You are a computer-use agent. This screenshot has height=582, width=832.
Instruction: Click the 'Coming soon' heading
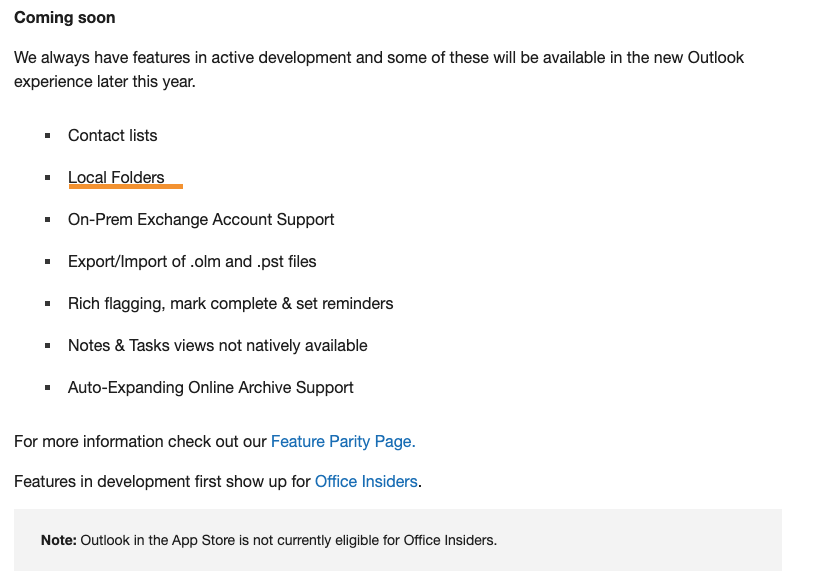click(x=65, y=18)
